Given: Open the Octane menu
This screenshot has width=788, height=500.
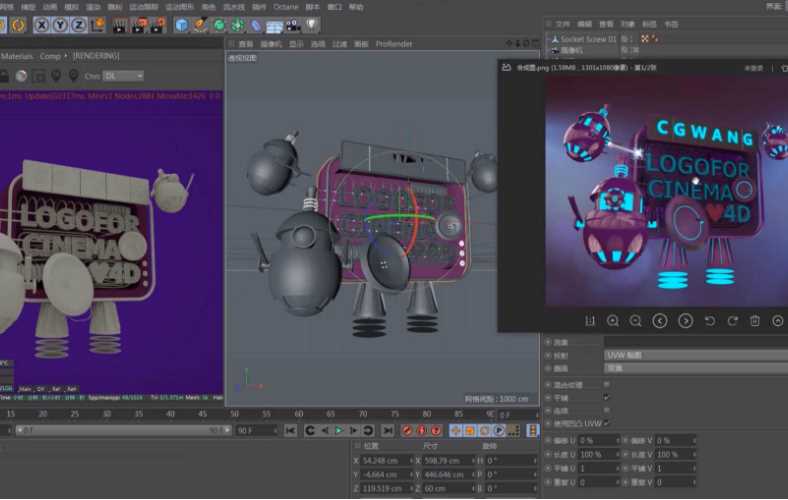Looking at the screenshot, I should (x=285, y=7).
